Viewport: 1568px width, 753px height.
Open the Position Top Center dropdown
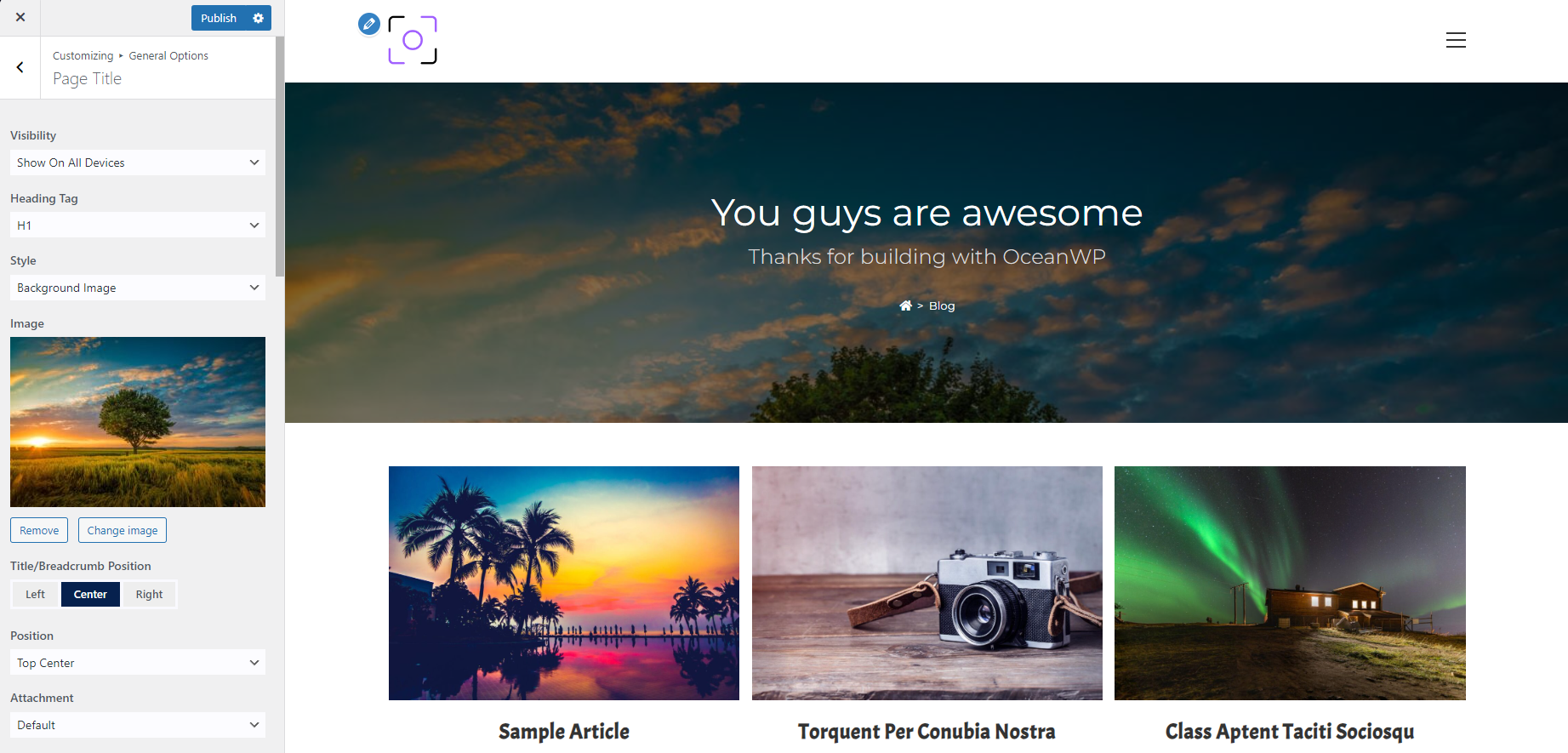tap(138, 663)
